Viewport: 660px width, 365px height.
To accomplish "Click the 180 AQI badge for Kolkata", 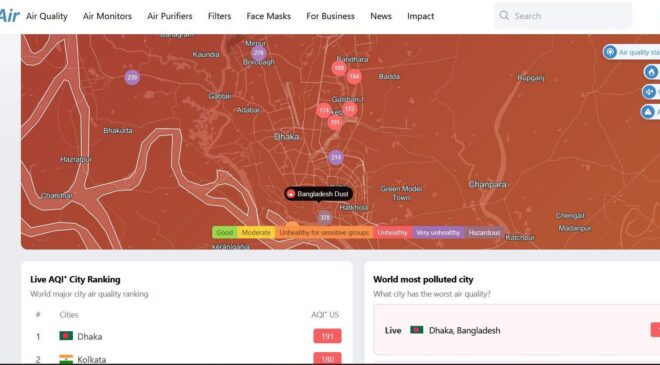I will pos(327,359).
